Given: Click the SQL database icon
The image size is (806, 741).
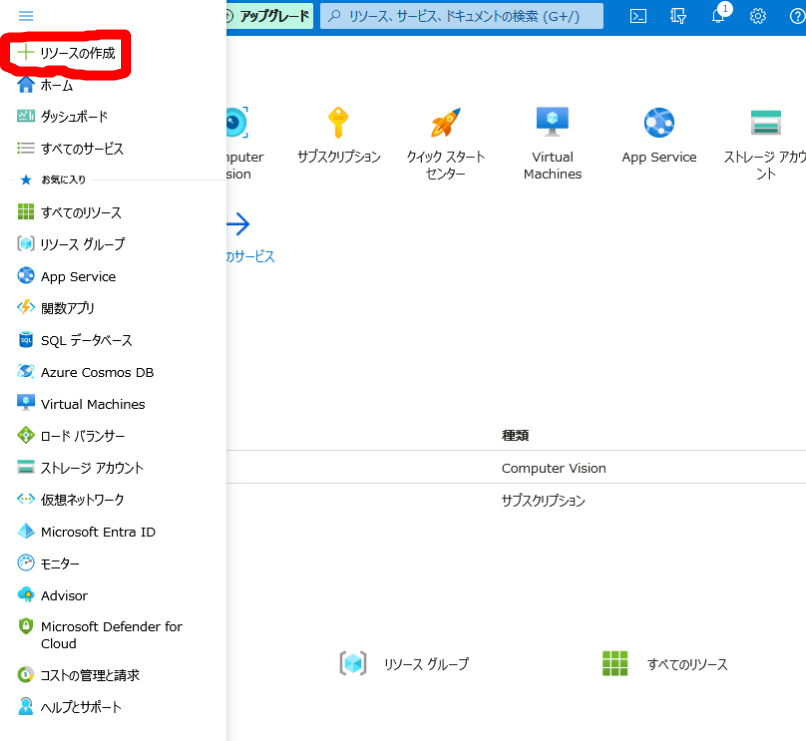Looking at the screenshot, I should point(26,340).
